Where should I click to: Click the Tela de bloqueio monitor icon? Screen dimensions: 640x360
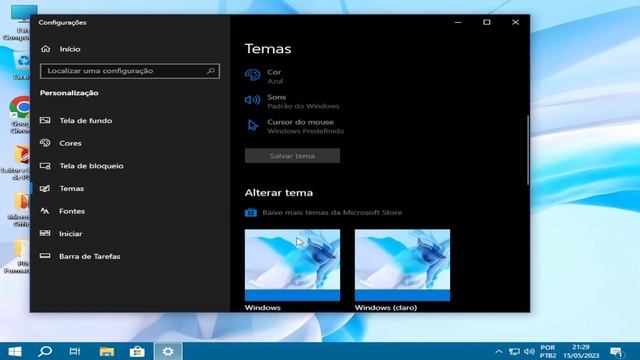pos(45,166)
